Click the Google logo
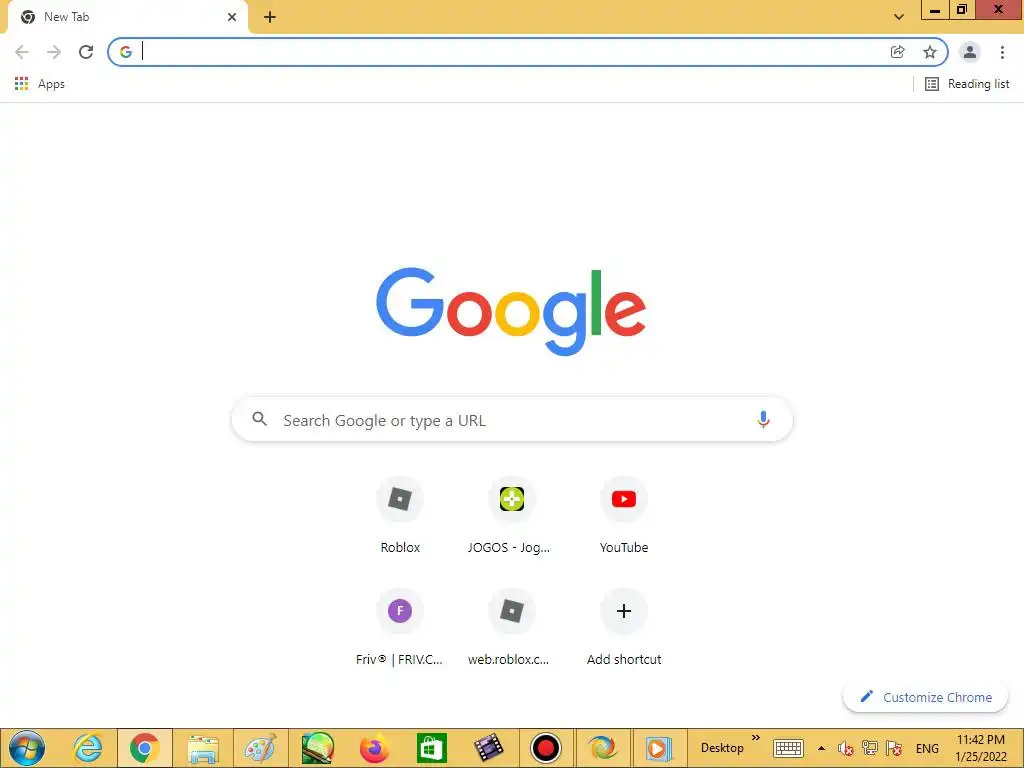Image resolution: width=1024 pixels, height=768 pixels. 511,312
